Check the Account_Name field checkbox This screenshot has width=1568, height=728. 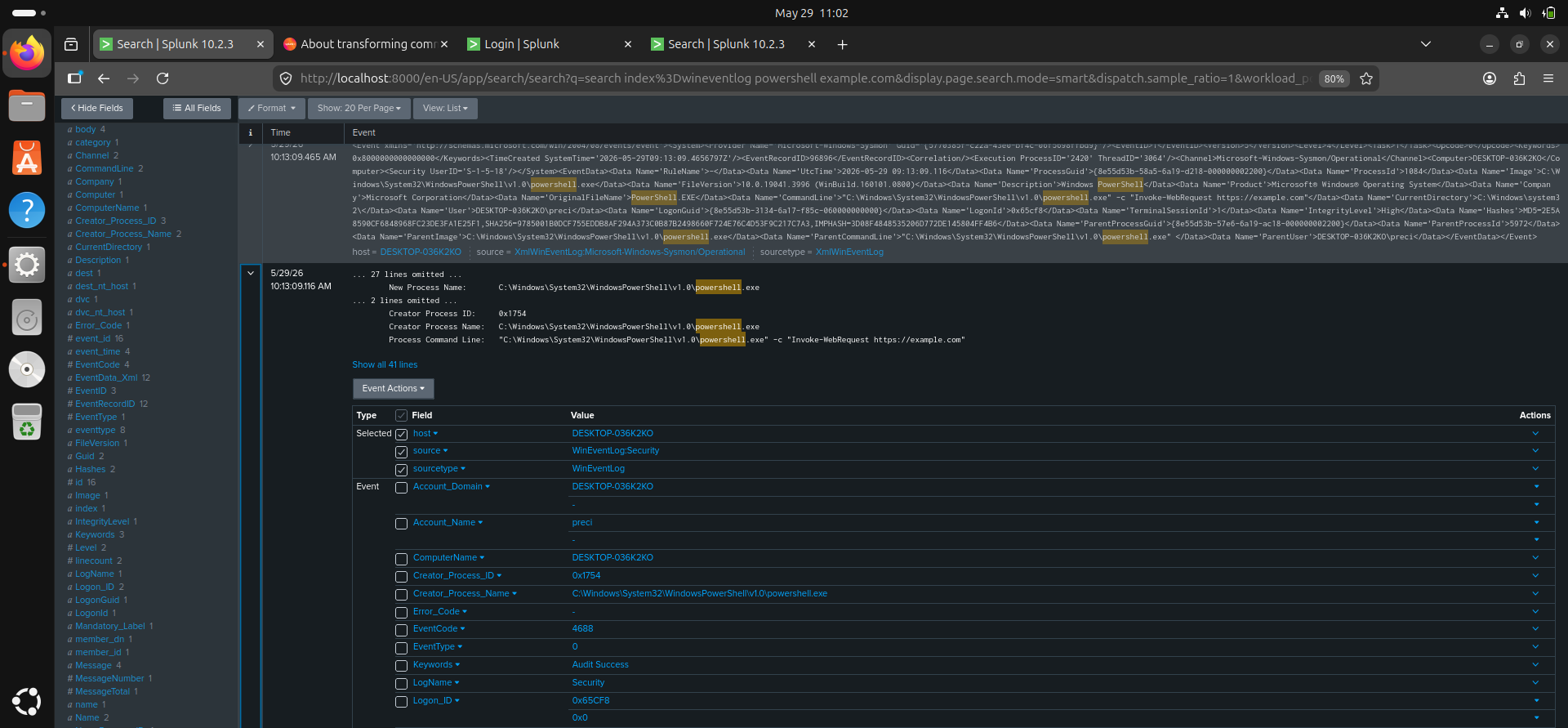click(401, 524)
